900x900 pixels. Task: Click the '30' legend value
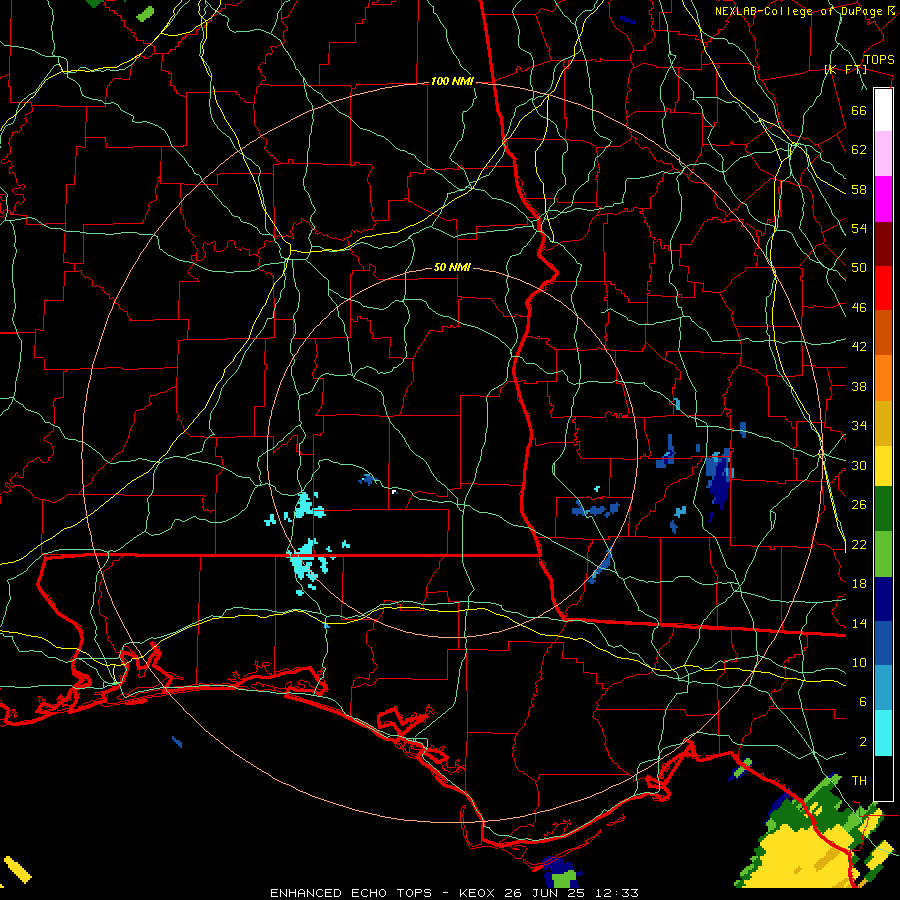[x=859, y=465]
